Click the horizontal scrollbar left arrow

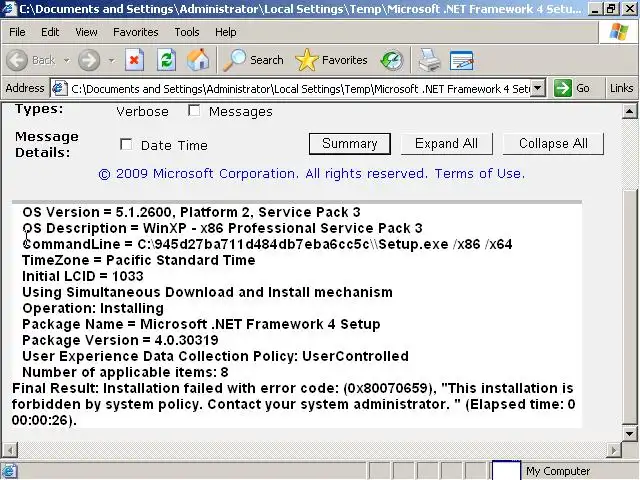point(10,450)
